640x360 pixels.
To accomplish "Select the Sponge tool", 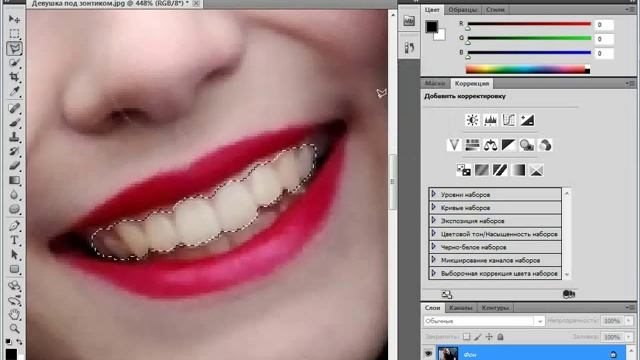I will tap(14, 209).
